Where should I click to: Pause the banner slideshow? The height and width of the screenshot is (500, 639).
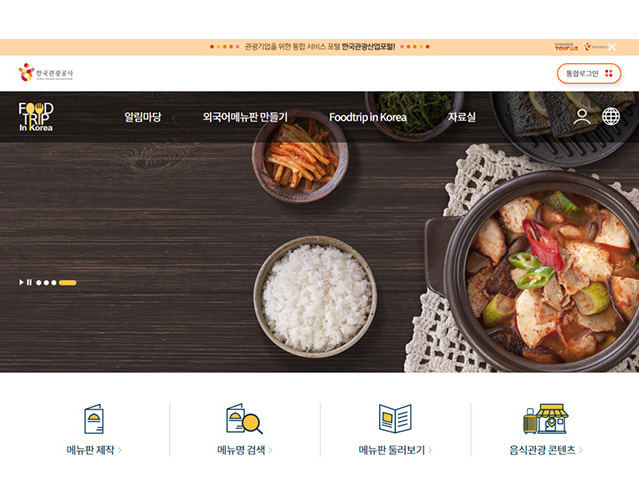click(x=29, y=282)
